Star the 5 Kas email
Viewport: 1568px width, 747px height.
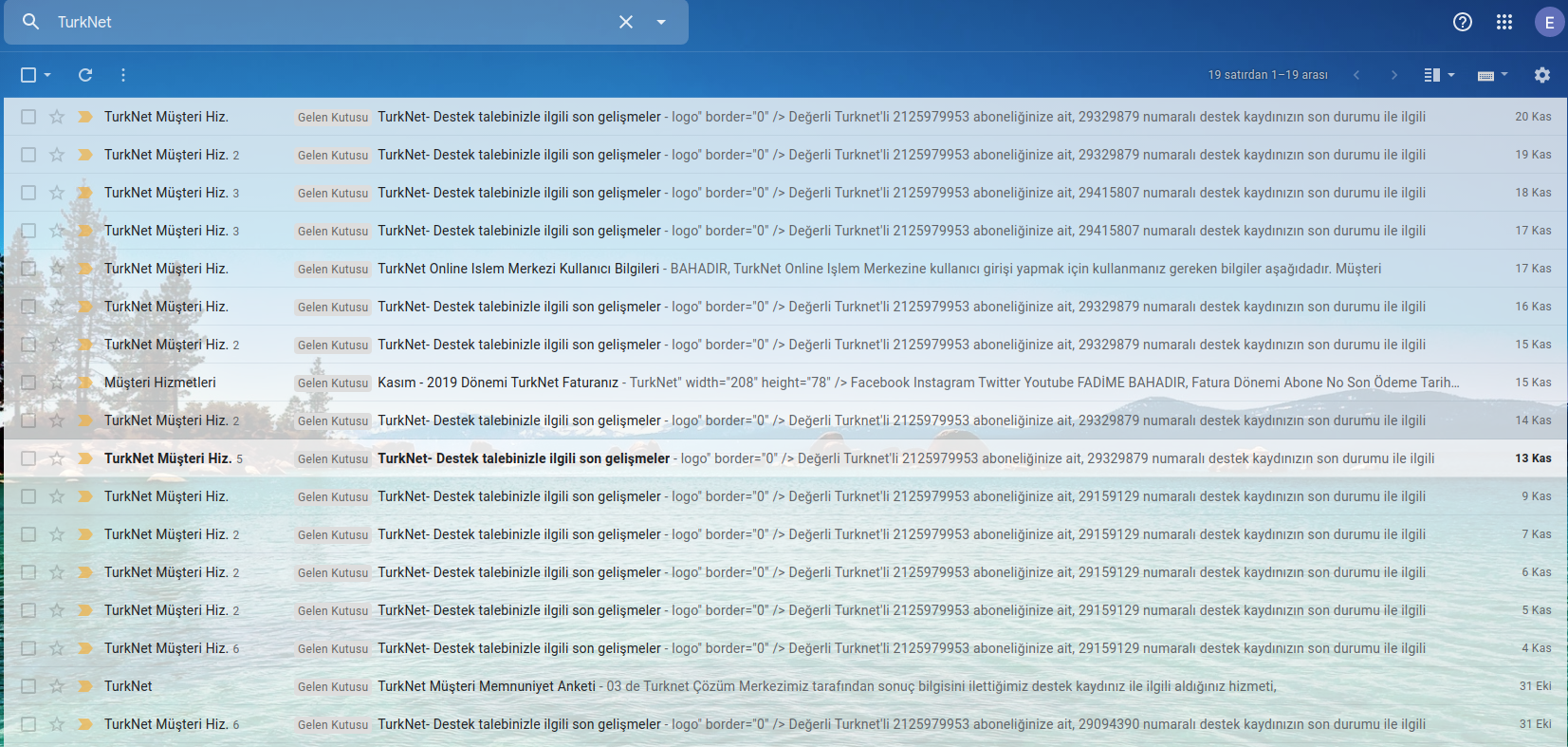coord(57,610)
